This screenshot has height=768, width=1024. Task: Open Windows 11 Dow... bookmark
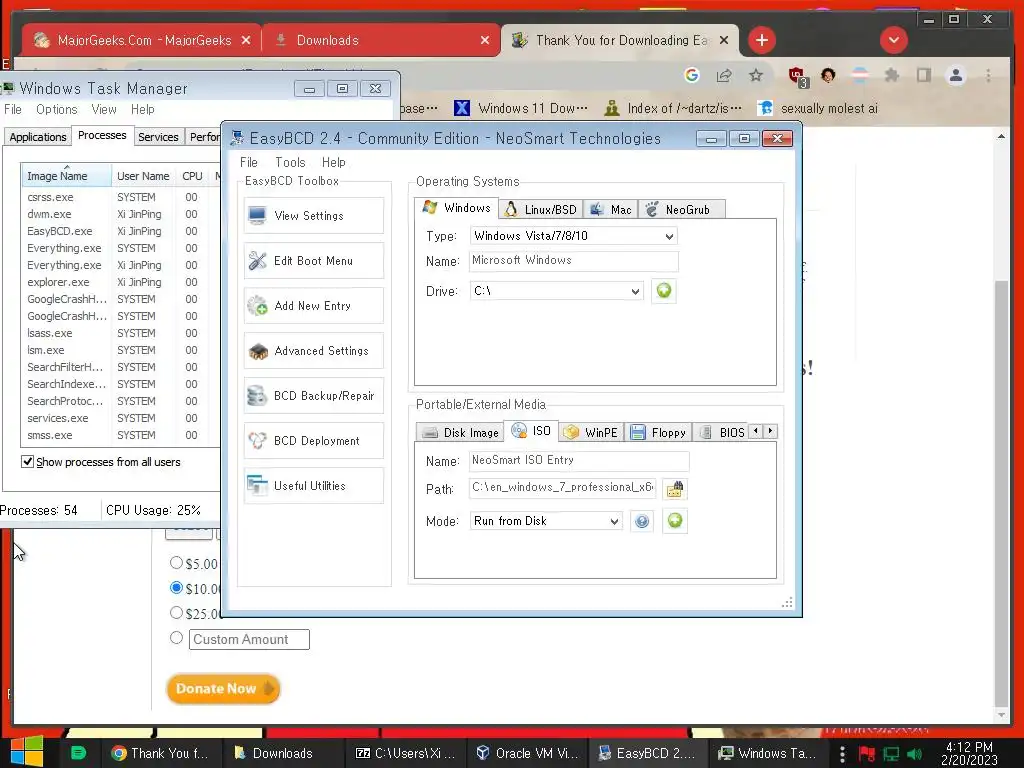coord(521,108)
